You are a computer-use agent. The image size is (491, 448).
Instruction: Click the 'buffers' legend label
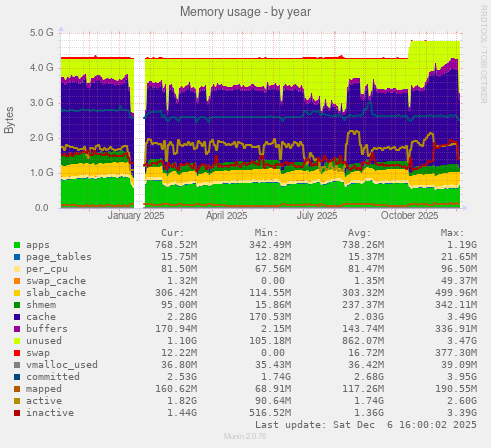(x=47, y=329)
